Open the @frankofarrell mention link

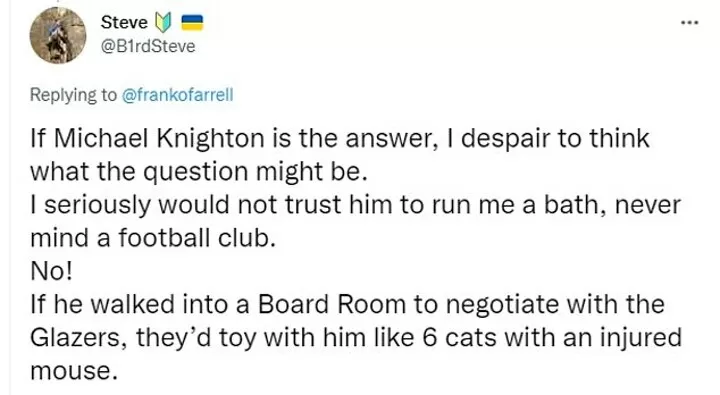[x=177, y=95]
